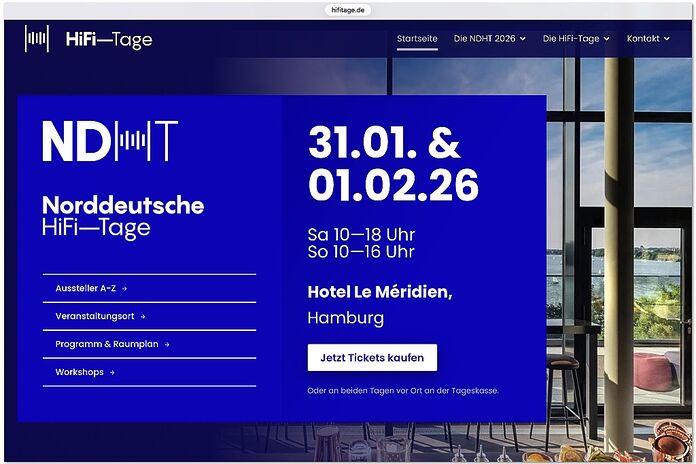
Task: Click the Jetzt Tickets kaufen button
Action: coord(372,357)
